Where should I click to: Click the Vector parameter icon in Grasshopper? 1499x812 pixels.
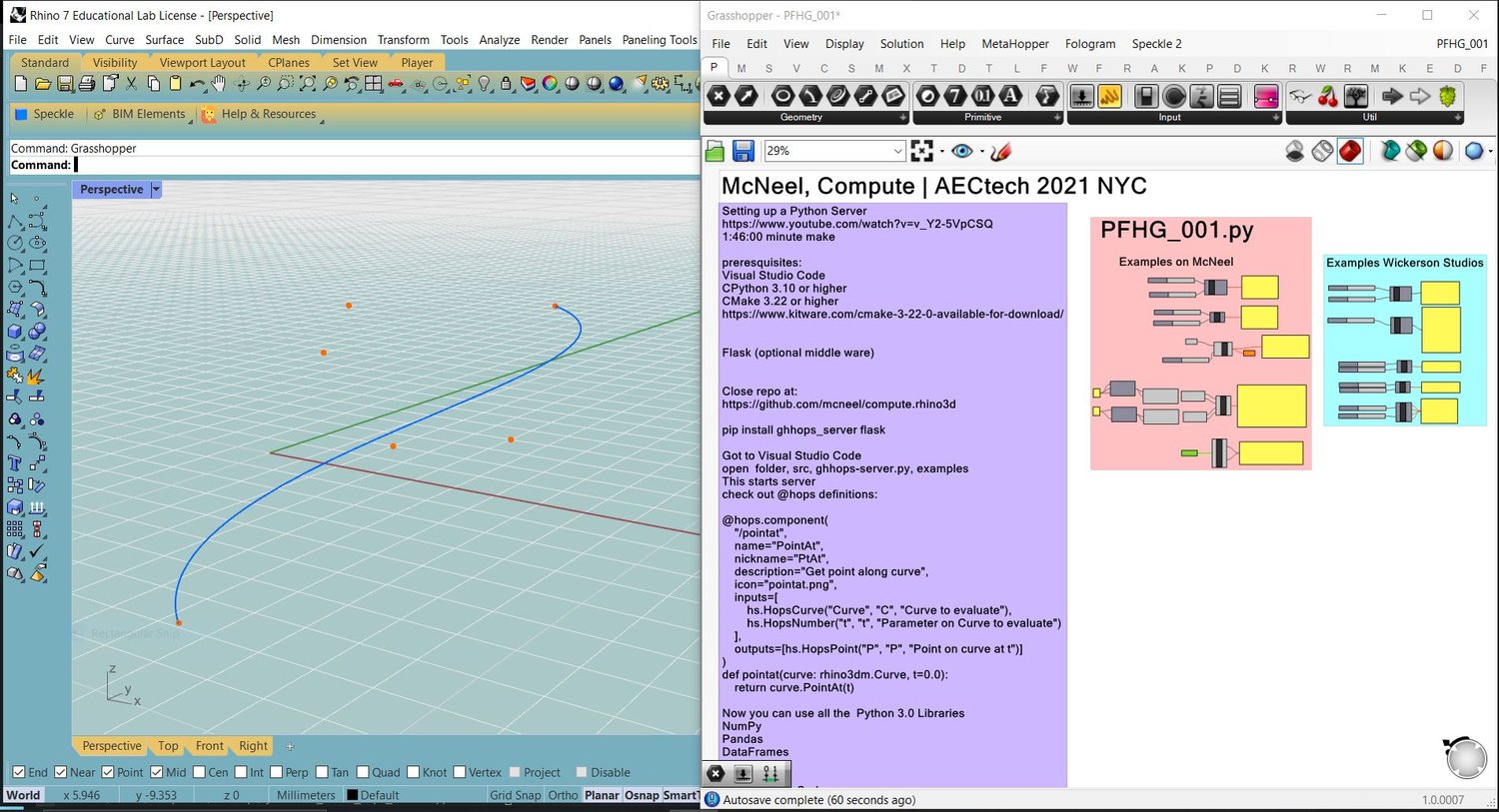tap(747, 96)
